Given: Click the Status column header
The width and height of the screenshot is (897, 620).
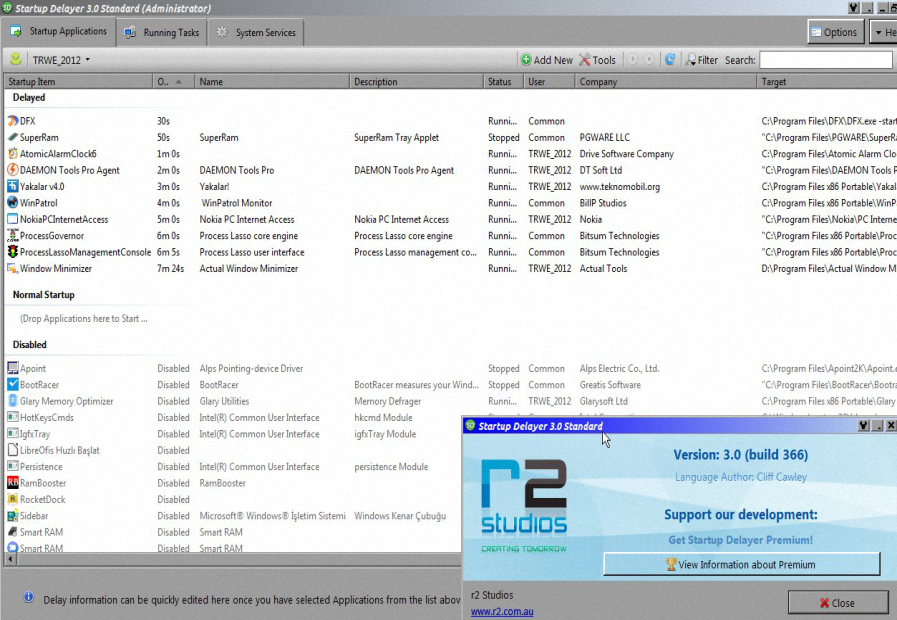Looking at the screenshot, I should point(503,82).
